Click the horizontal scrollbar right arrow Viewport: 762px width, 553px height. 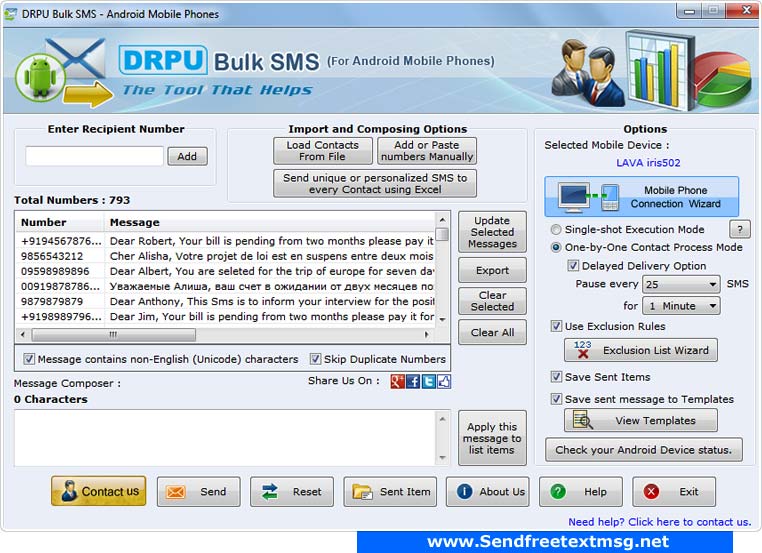(x=427, y=335)
